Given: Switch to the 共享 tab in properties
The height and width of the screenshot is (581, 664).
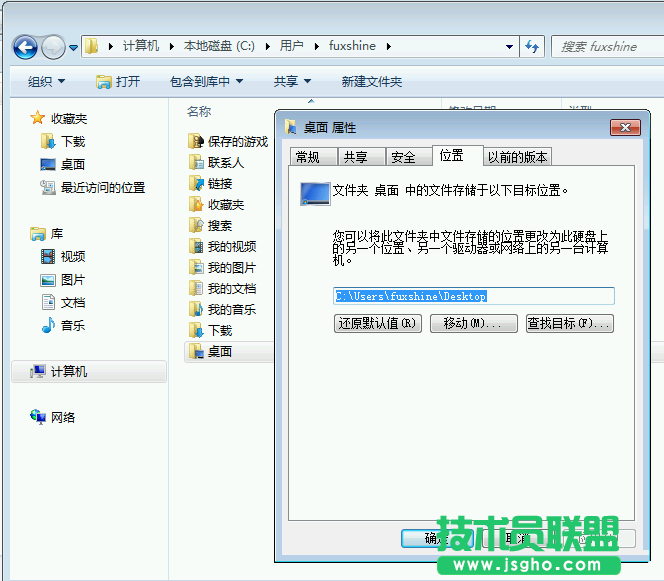Looking at the screenshot, I should click(x=361, y=157).
